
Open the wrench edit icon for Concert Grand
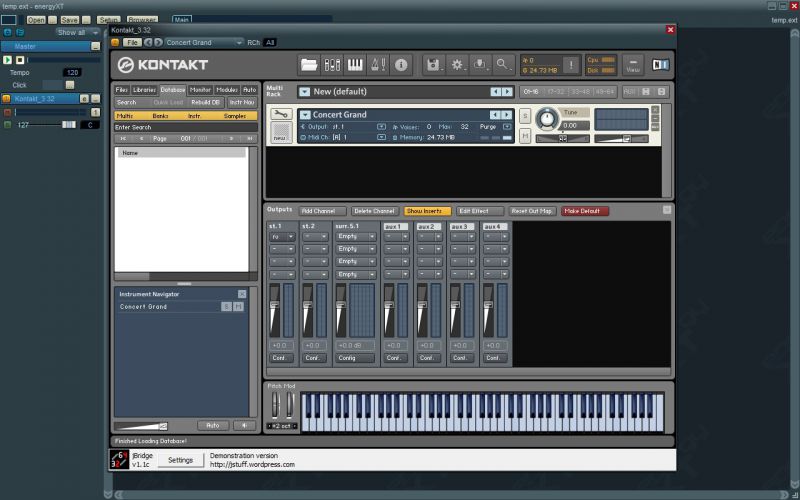click(281, 114)
